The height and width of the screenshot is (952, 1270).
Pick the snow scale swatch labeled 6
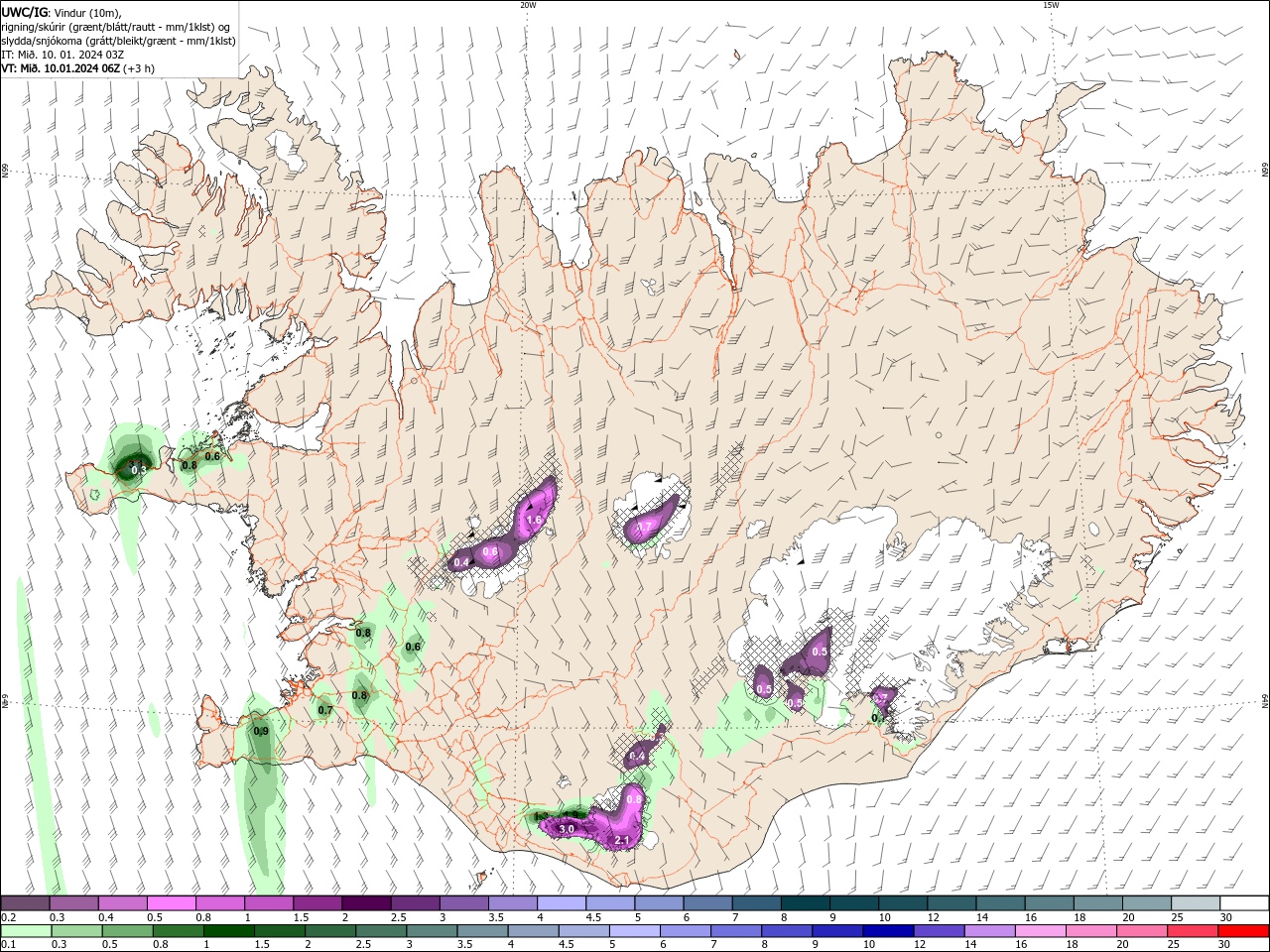point(707,903)
